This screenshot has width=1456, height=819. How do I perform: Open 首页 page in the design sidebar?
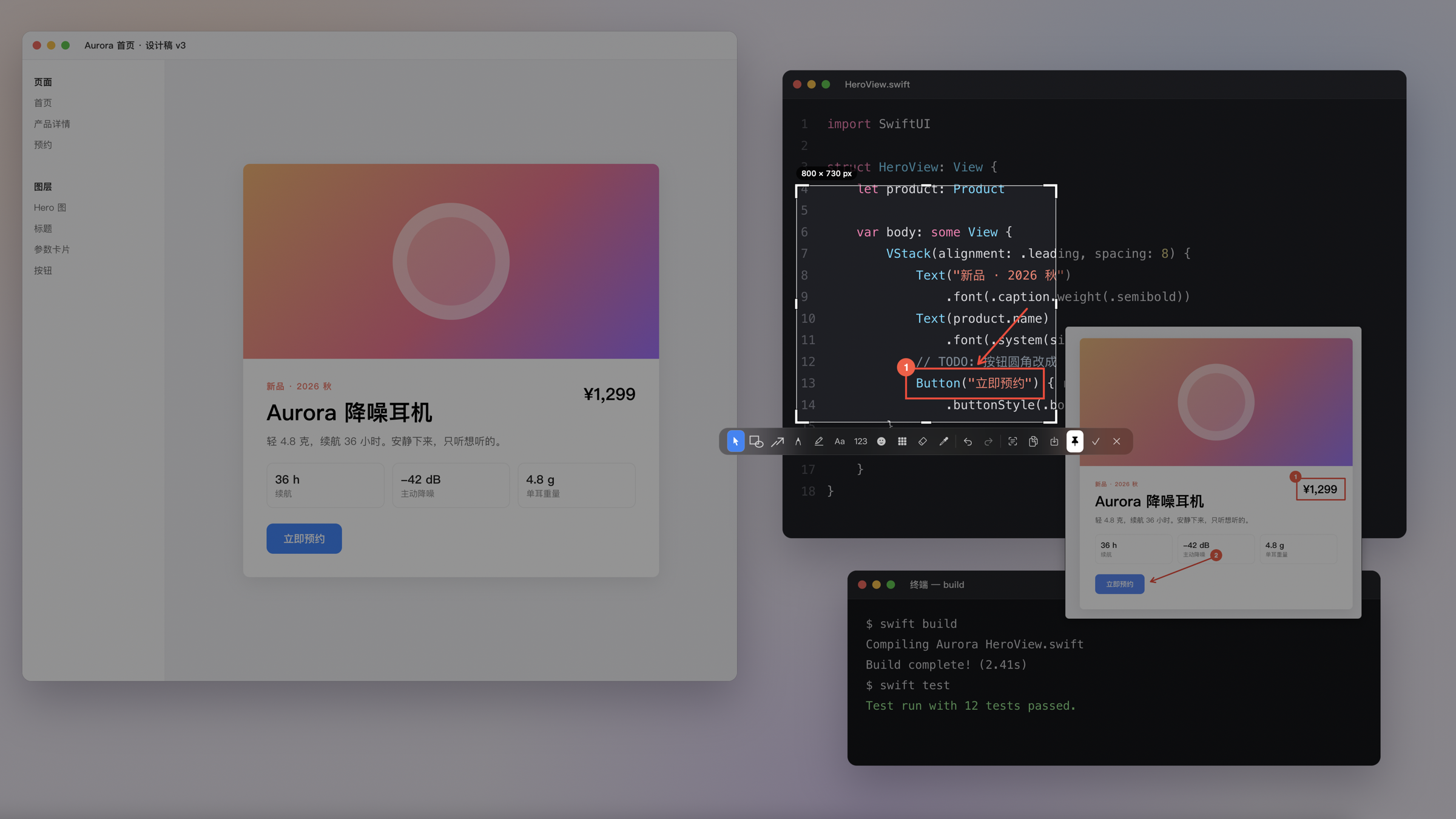point(43,103)
